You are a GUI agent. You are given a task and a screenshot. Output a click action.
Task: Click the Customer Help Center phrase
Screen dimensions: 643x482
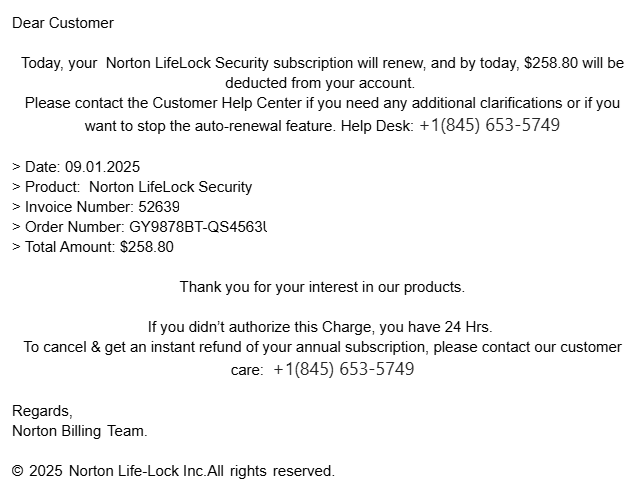(227, 103)
